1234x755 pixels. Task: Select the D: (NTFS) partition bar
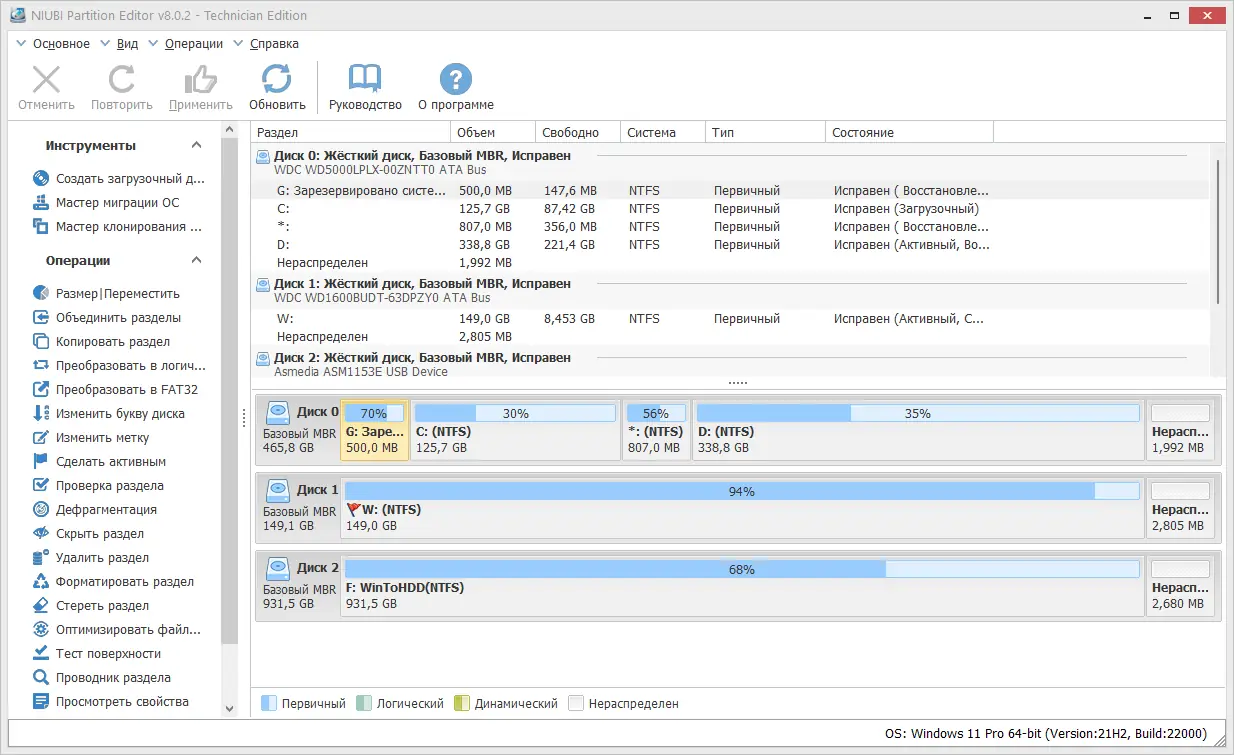[x=918, y=432]
